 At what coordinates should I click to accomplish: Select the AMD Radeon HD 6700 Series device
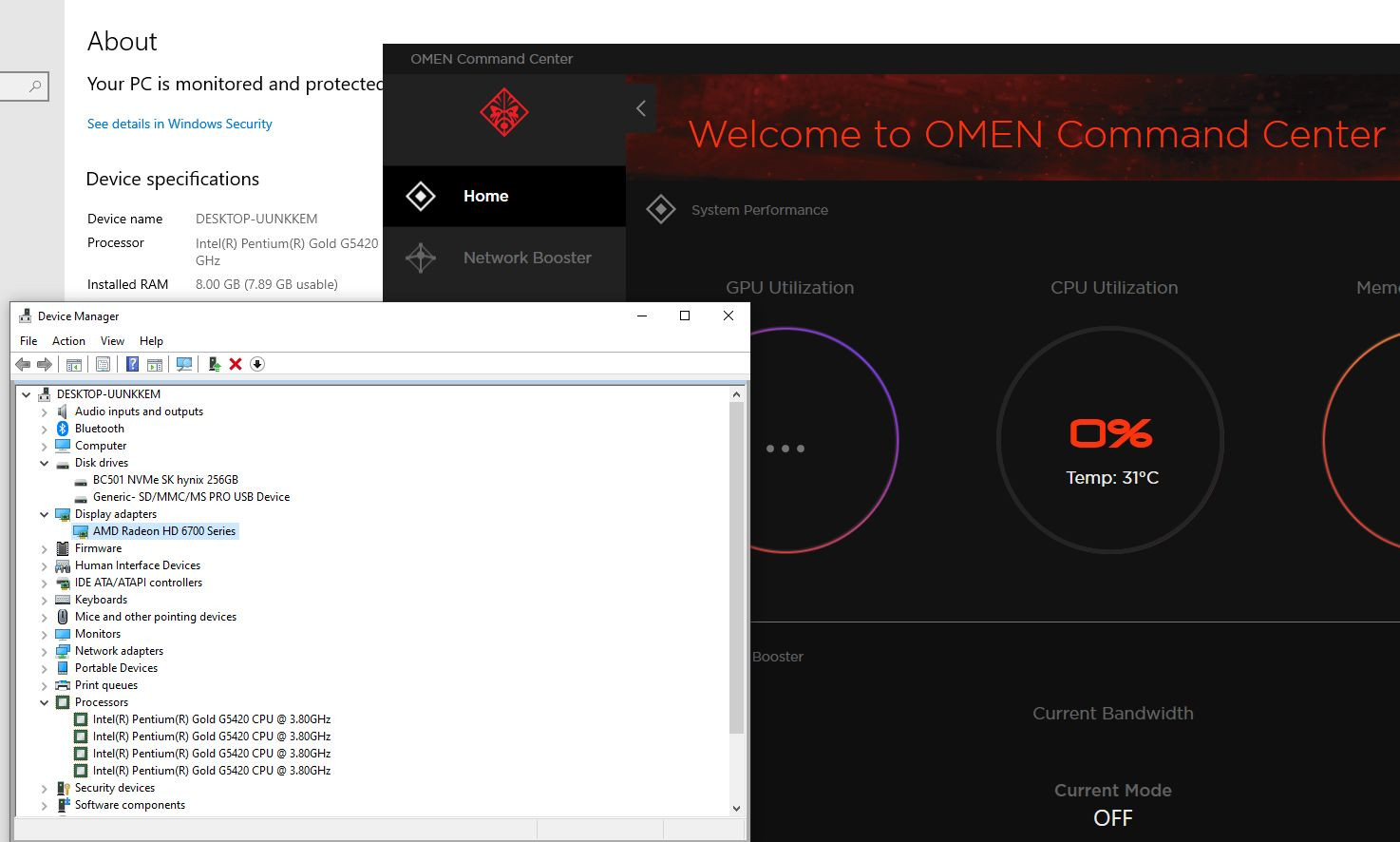tap(162, 531)
